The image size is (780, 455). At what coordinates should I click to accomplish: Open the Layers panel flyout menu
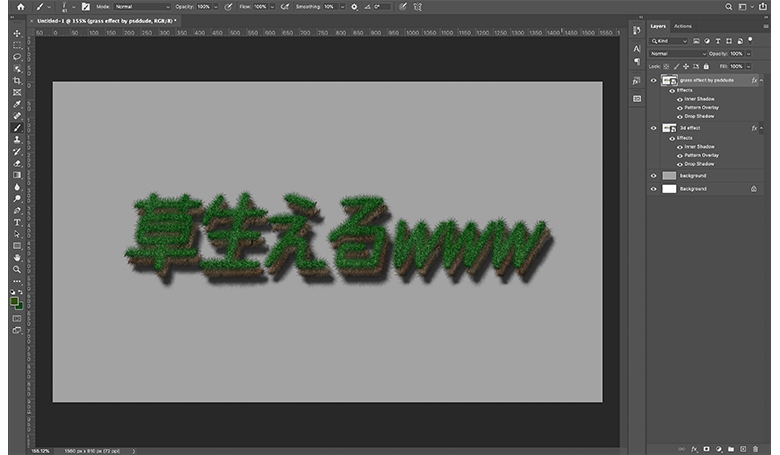tap(766, 26)
